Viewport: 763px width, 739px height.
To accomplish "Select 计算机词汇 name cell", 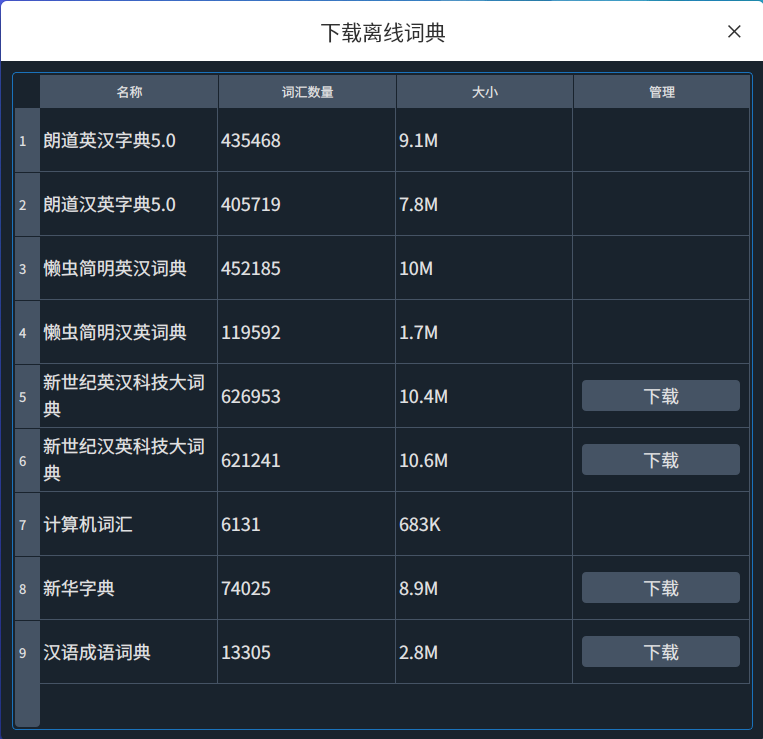I will [x=128, y=524].
